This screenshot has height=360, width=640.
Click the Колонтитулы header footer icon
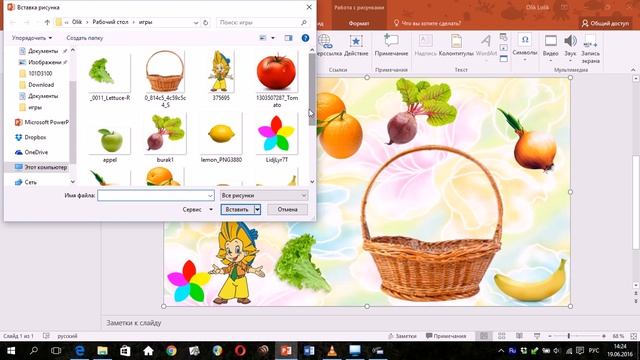(x=456, y=45)
